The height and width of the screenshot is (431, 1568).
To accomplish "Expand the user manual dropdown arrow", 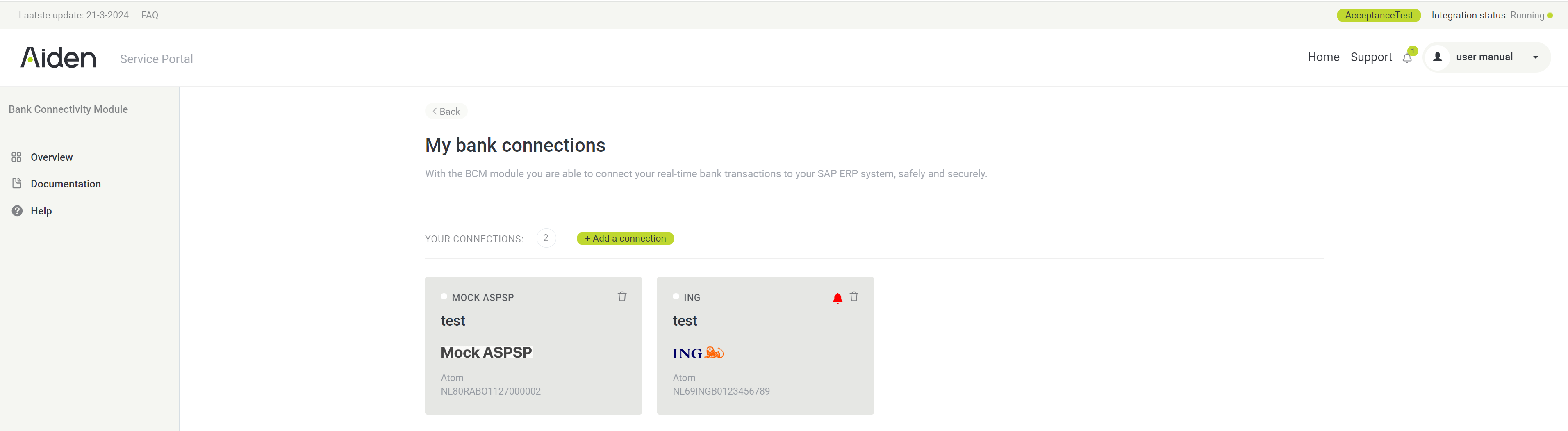I will pos(1535,57).
